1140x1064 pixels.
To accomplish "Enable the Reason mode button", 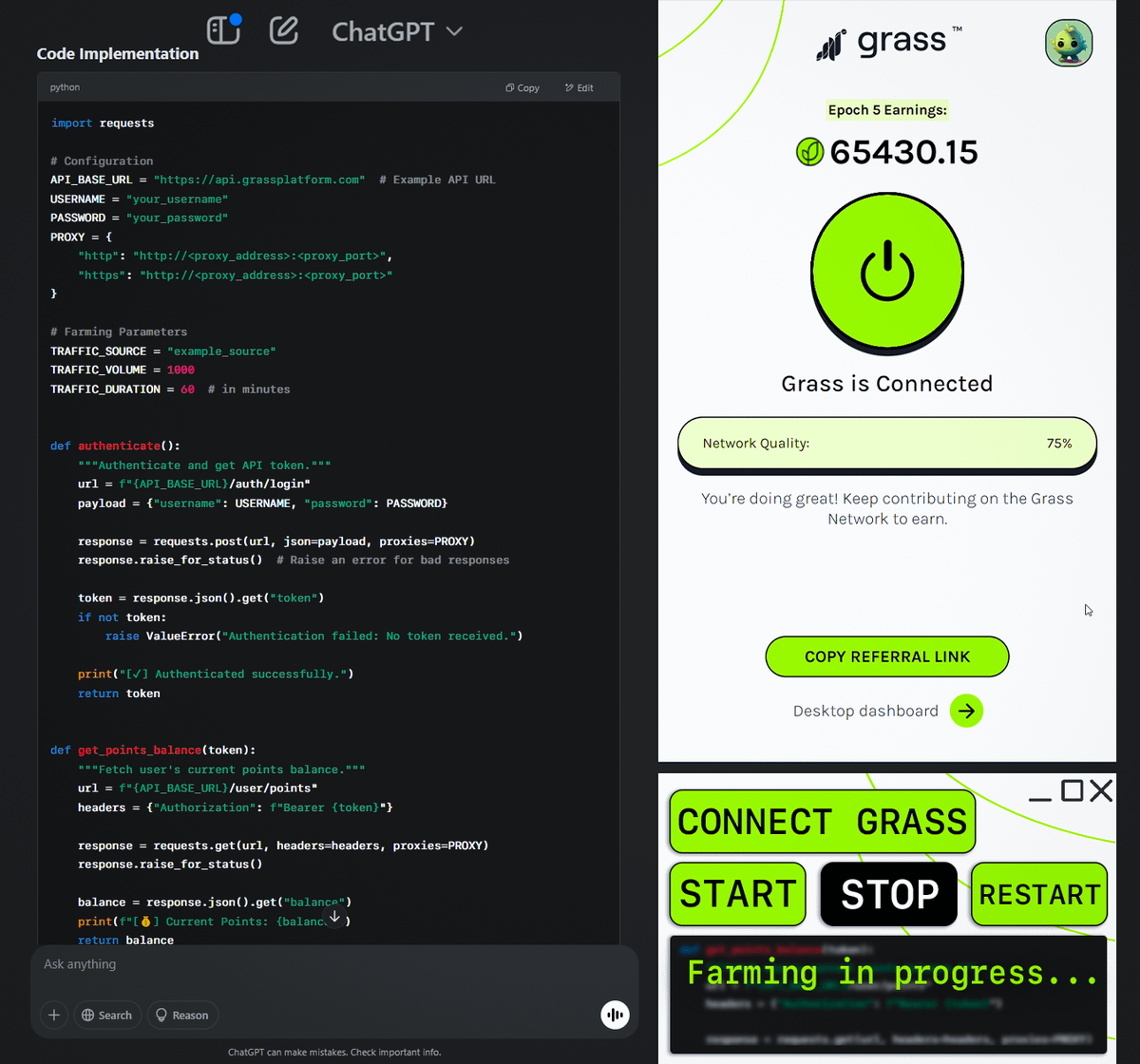I will click(182, 1016).
